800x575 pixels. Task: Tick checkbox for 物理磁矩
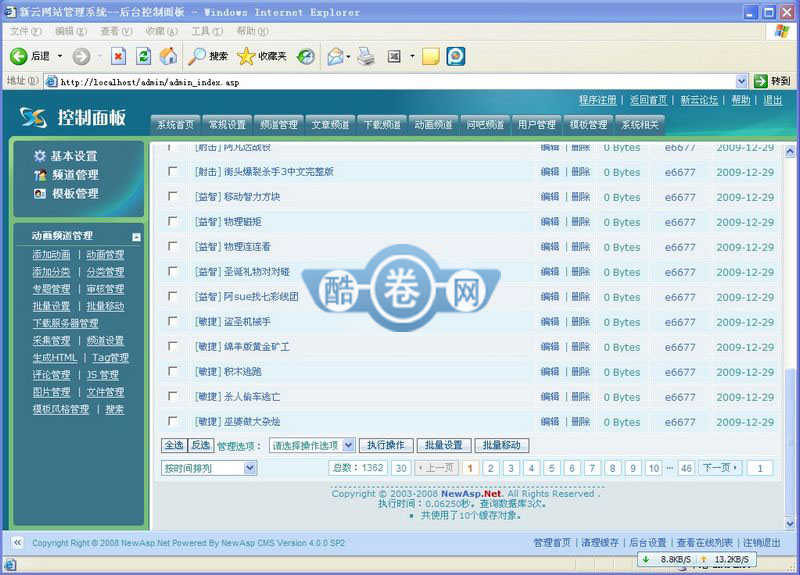coord(173,221)
